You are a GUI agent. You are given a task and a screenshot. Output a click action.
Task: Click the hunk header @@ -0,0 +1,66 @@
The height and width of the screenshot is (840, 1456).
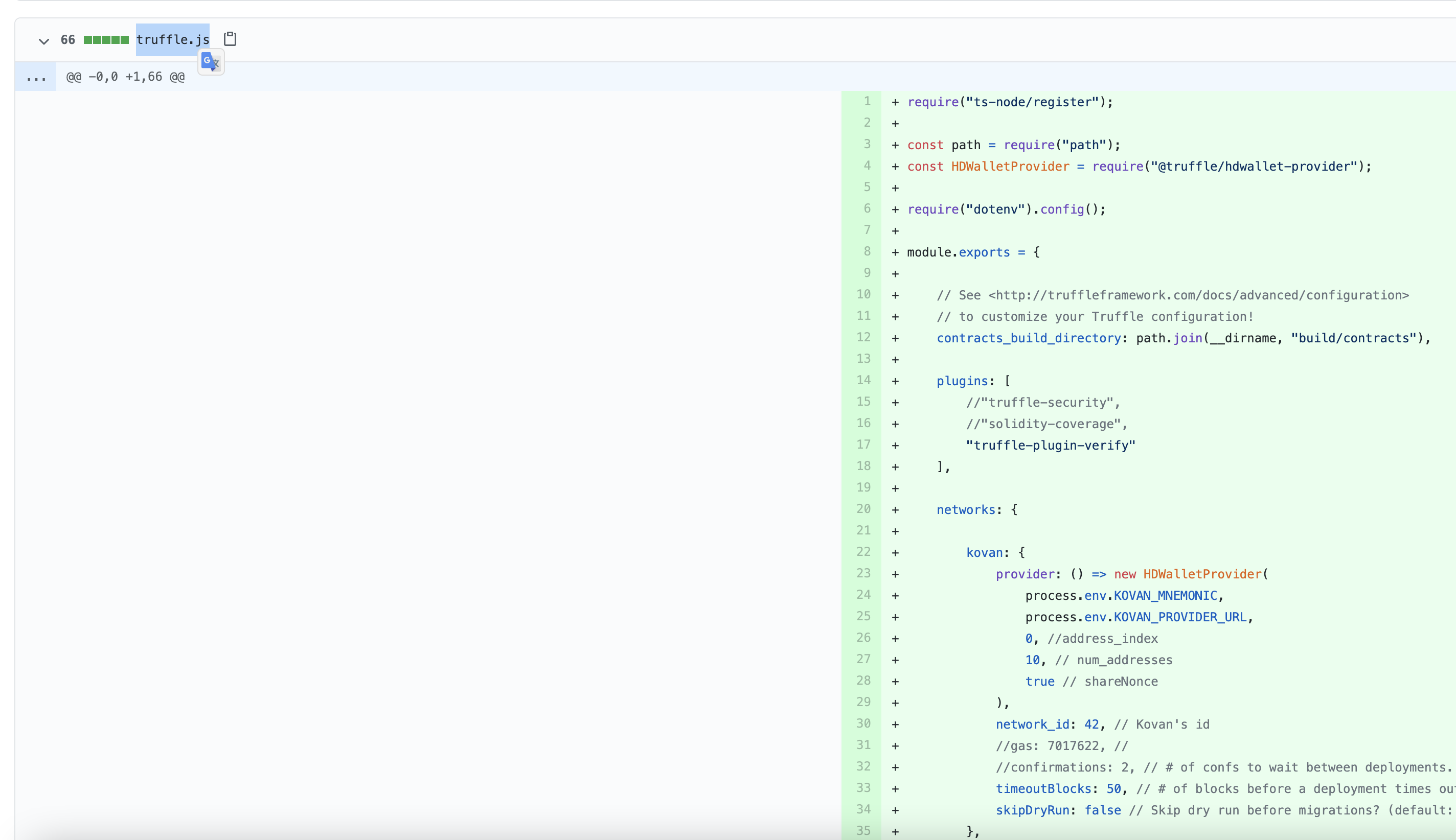pos(125,77)
